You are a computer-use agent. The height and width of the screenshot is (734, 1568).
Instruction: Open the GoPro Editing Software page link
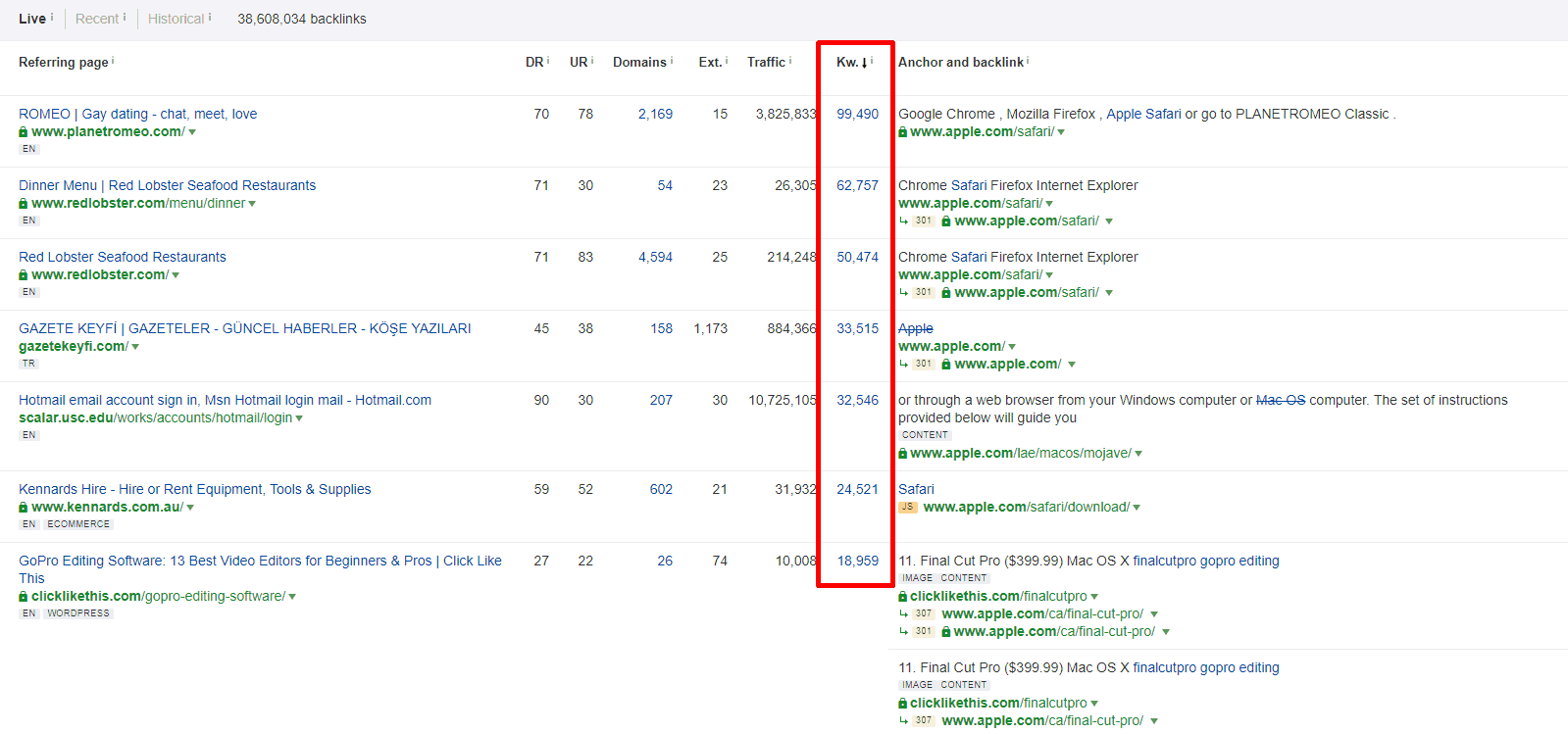260,569
